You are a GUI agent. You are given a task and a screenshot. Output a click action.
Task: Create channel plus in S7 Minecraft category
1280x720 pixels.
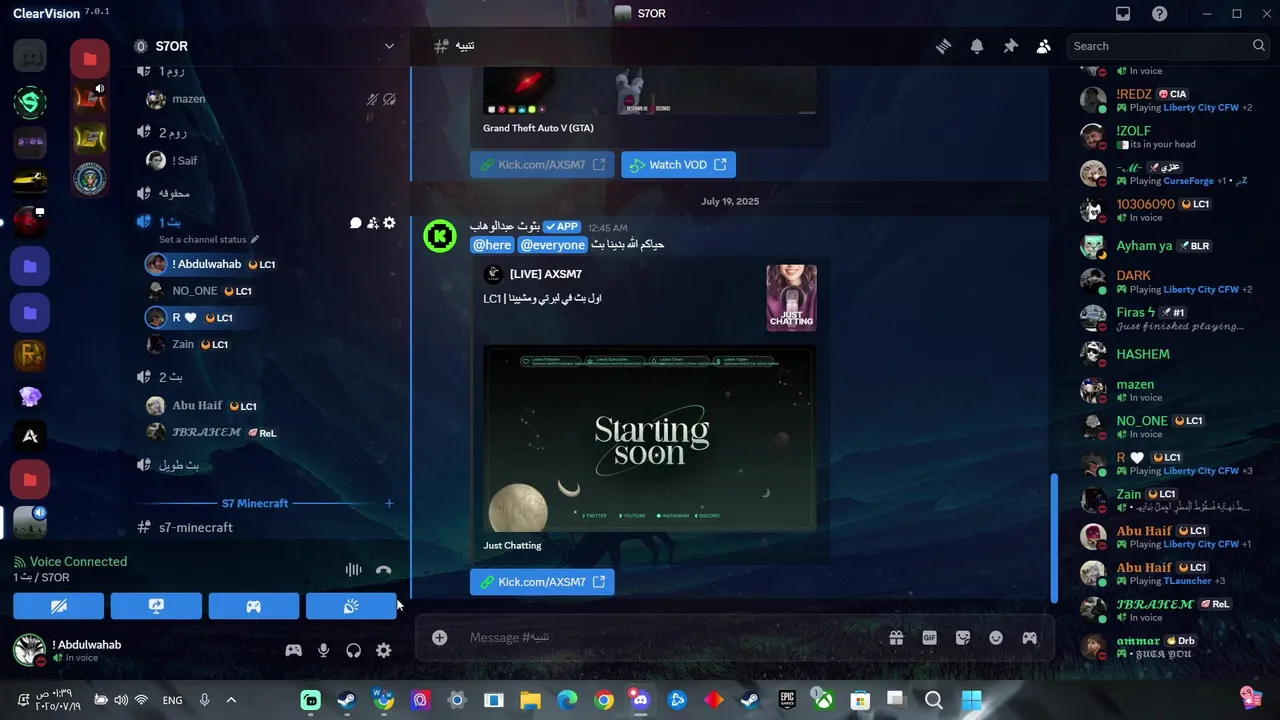click(389, 503)
